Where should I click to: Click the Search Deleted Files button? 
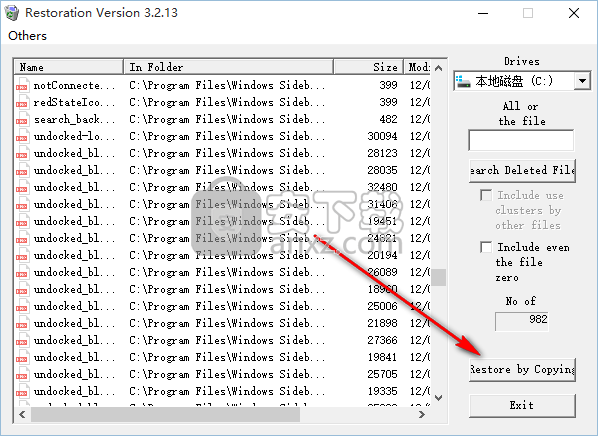(522, 170)
